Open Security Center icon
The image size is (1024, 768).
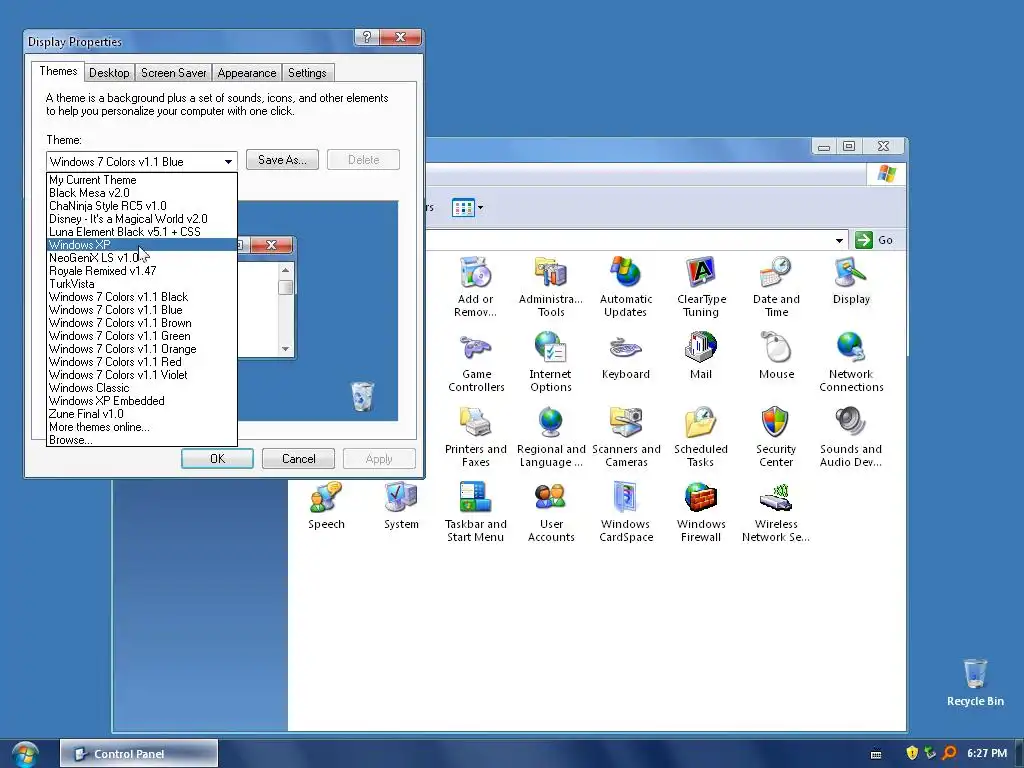(x=776, y=437)
